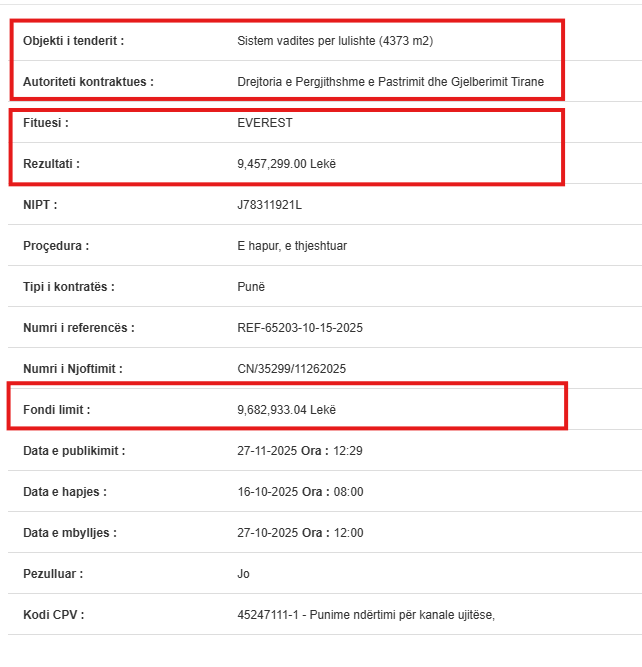The height and width of the screenshot is (667, 642).
Task: Select the "Fondi limit" label
Action: (57, 410)
